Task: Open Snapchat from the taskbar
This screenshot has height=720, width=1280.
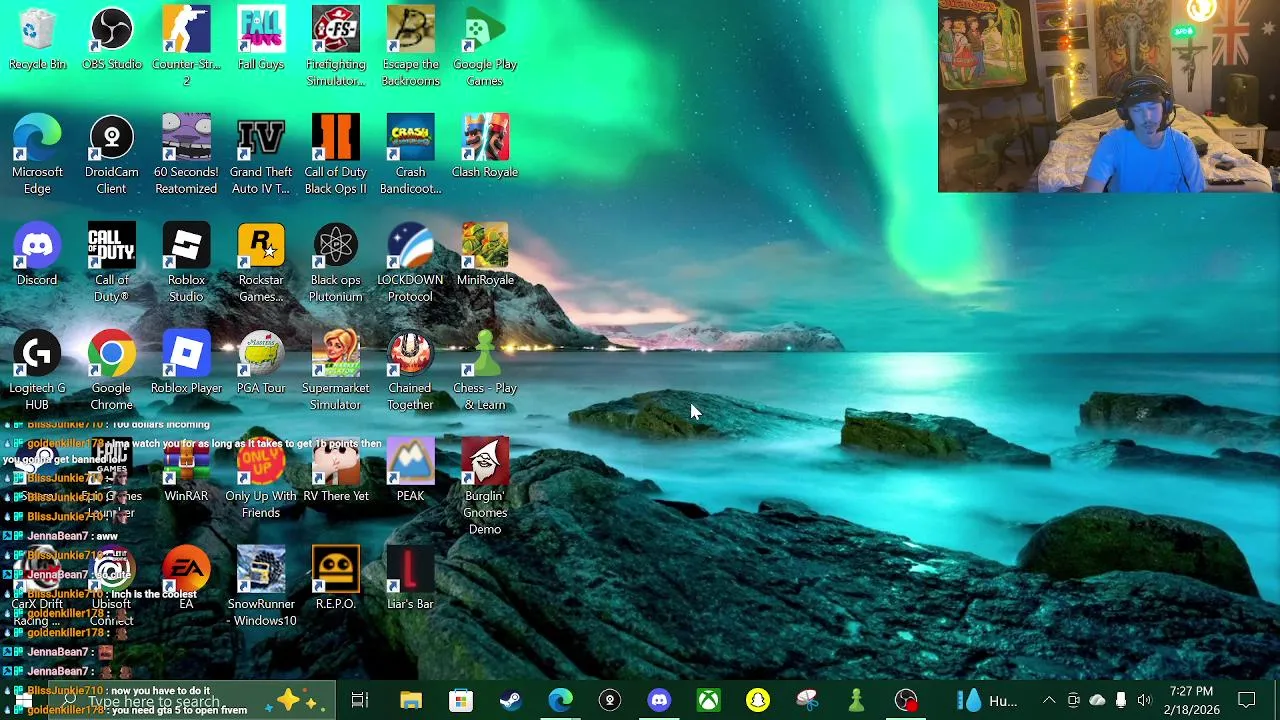Action: [x=758, y=700]
